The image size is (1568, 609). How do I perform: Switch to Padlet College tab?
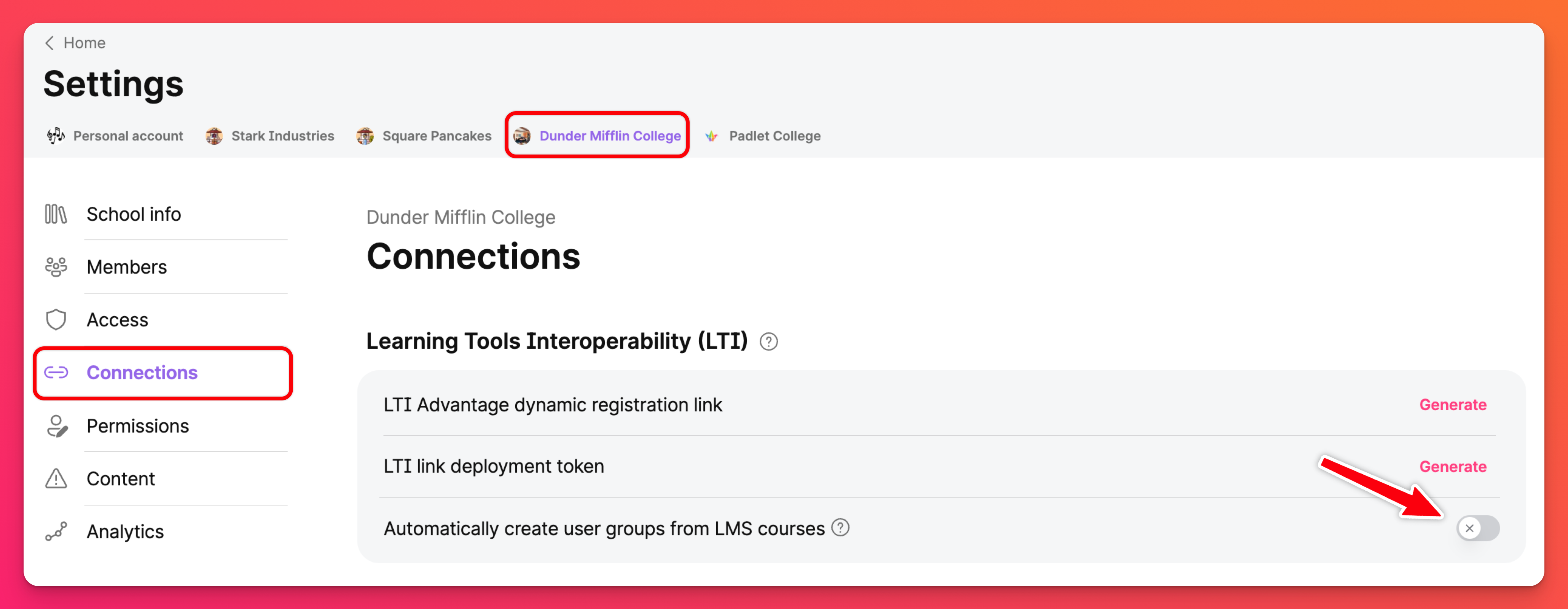[x=763, y=136]
